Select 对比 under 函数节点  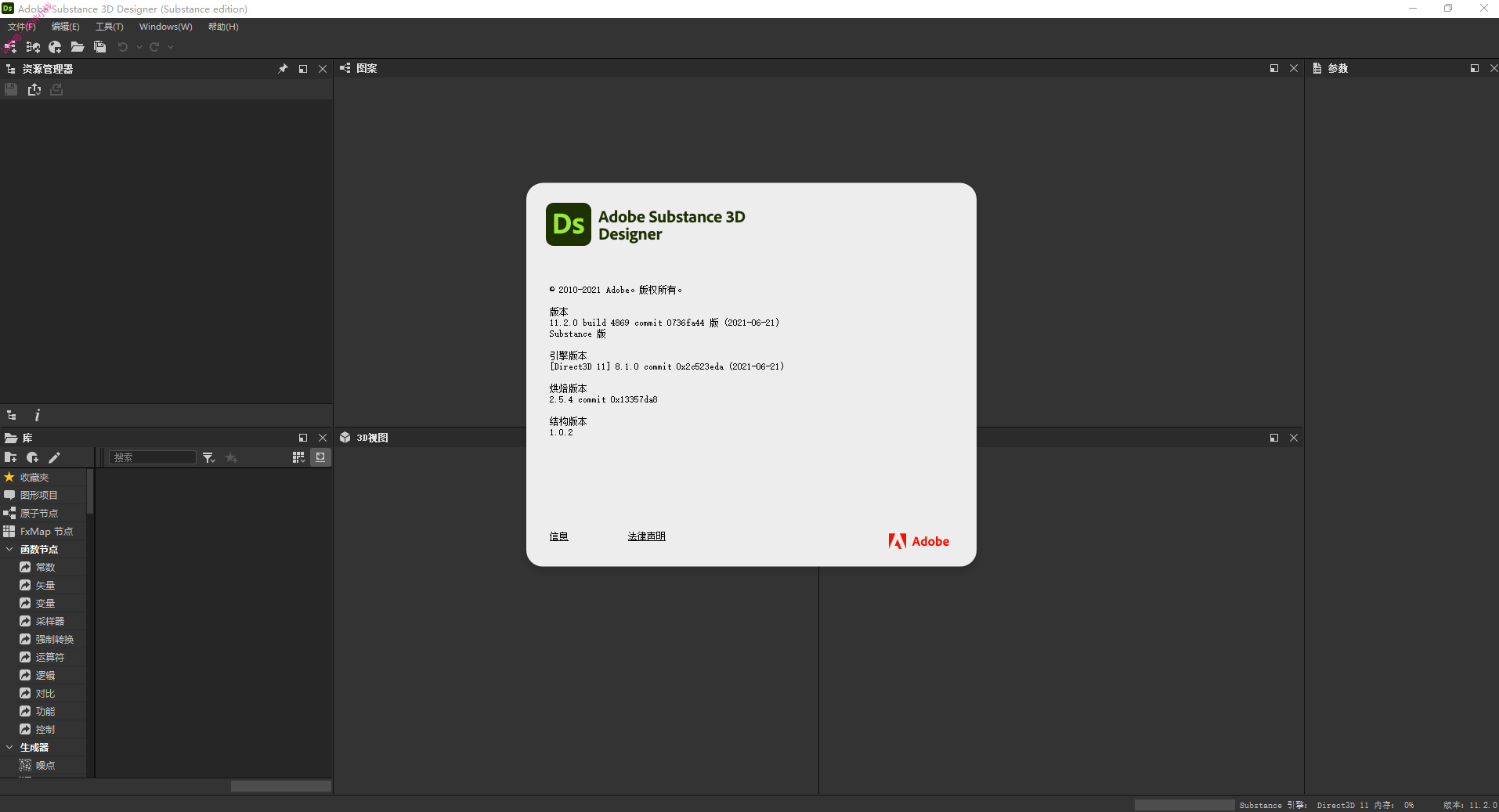click(x=43, y=693)
